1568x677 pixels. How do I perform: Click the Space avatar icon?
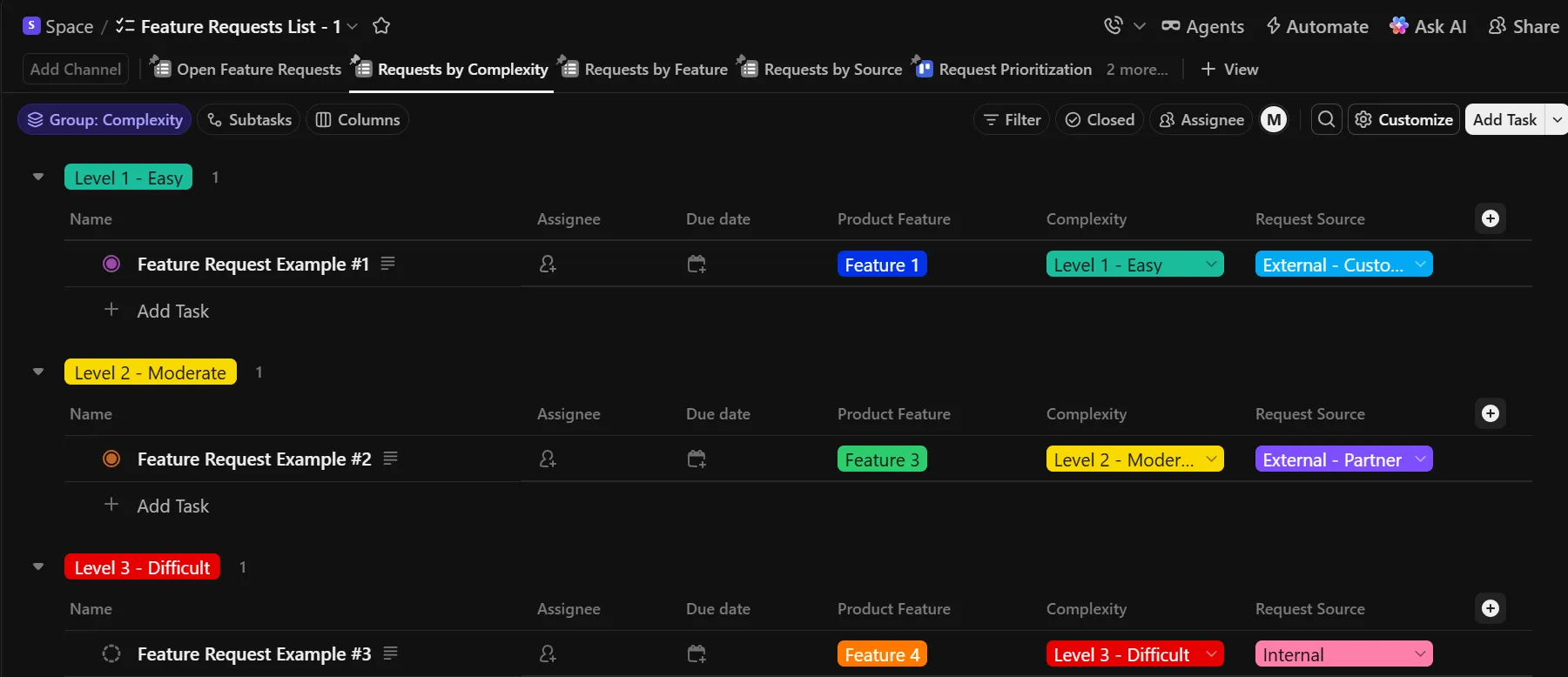[31, 25]
